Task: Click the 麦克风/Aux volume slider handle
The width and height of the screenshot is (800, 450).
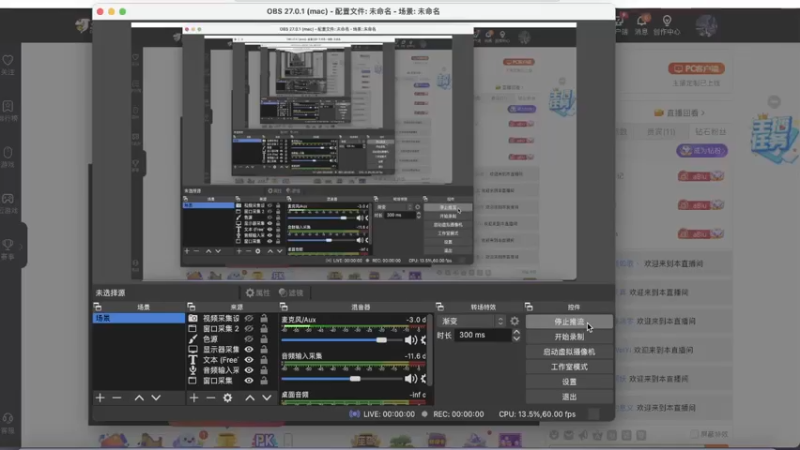Action: tap(381, 340)
